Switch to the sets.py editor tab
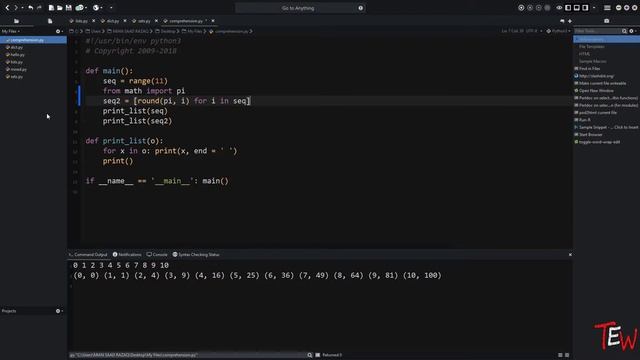 [144, 21]
